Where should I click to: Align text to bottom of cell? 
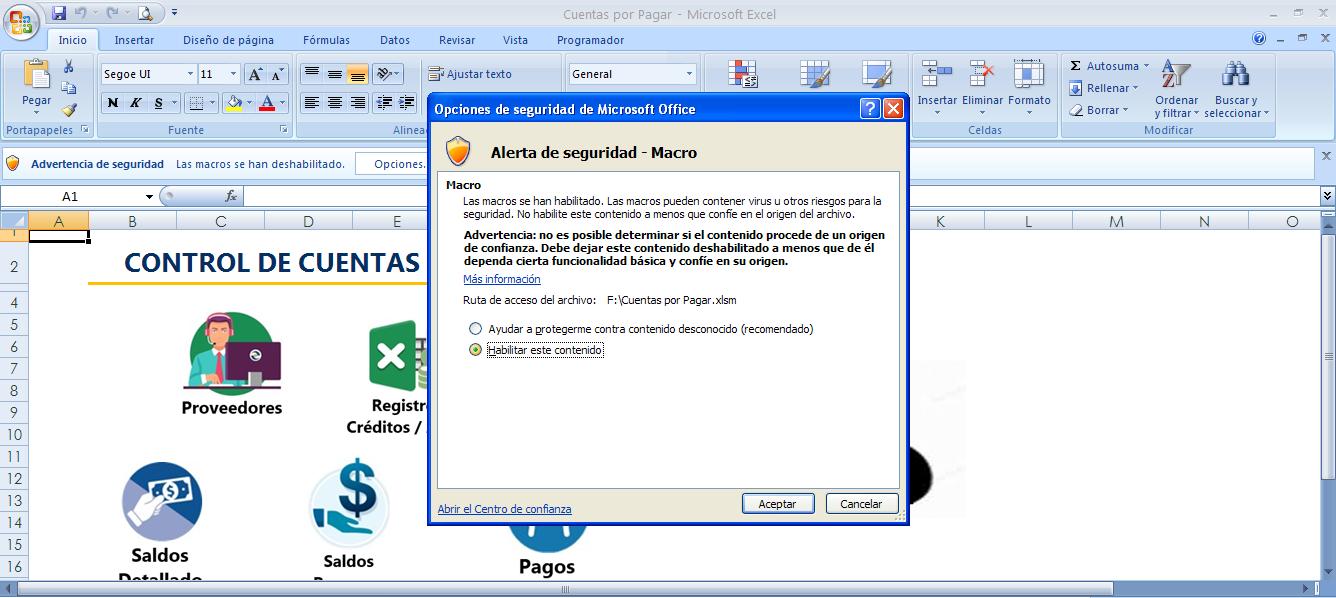point(357,74)
